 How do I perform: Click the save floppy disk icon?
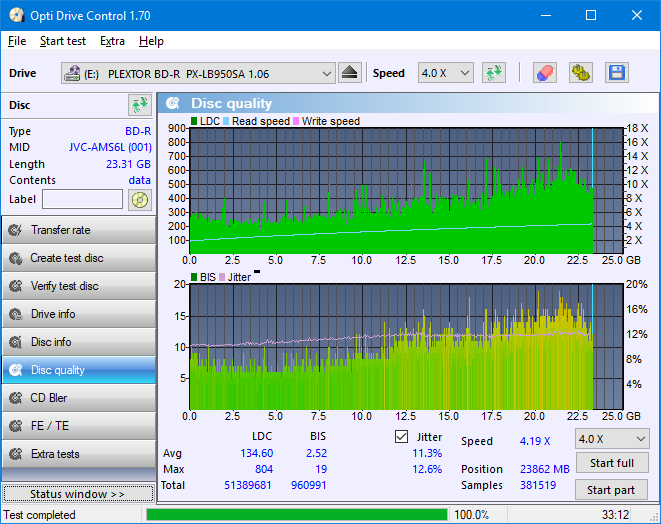click(616, 73)
